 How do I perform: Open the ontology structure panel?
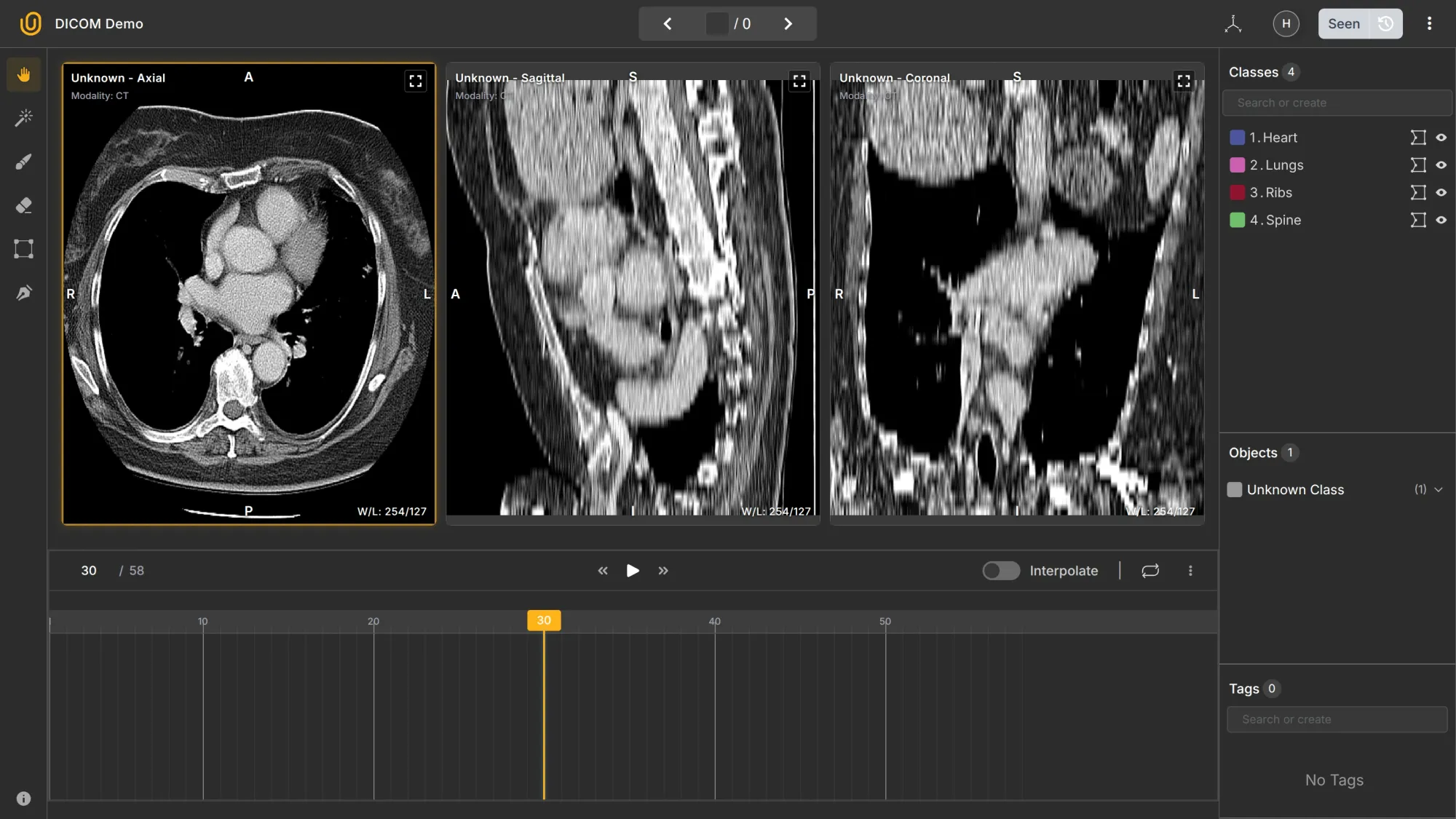1233,23
